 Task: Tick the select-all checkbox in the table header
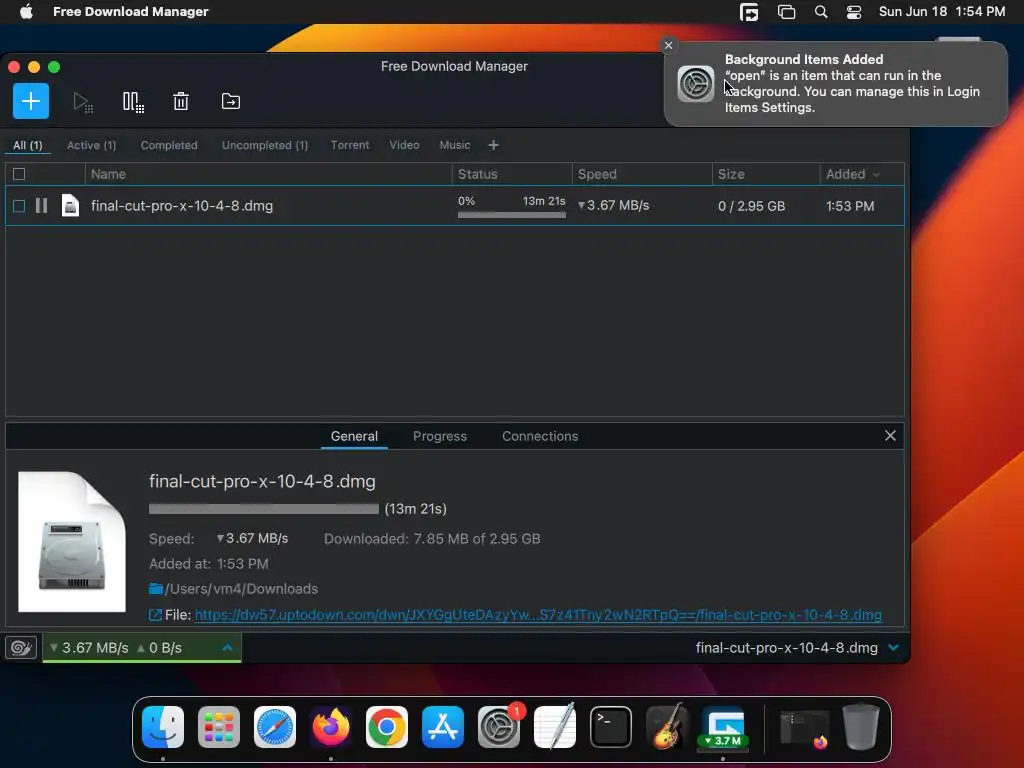[19, 174]
